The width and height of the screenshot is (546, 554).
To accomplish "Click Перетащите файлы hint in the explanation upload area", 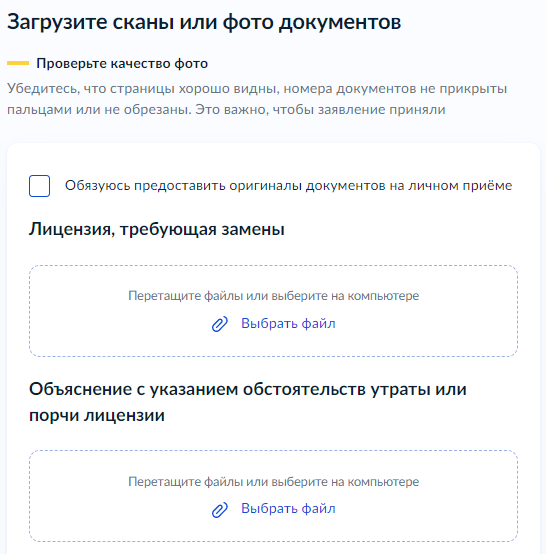I will [x=274, y=482].
